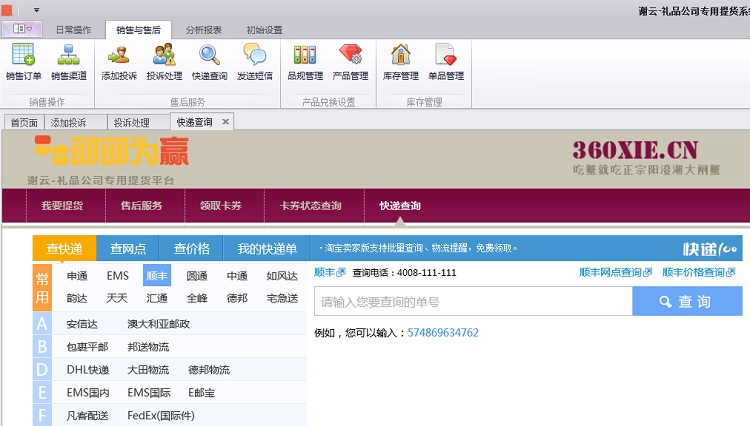Choose 韵达 courier
The height and width of the screenshot is (426, 750).
77,298
